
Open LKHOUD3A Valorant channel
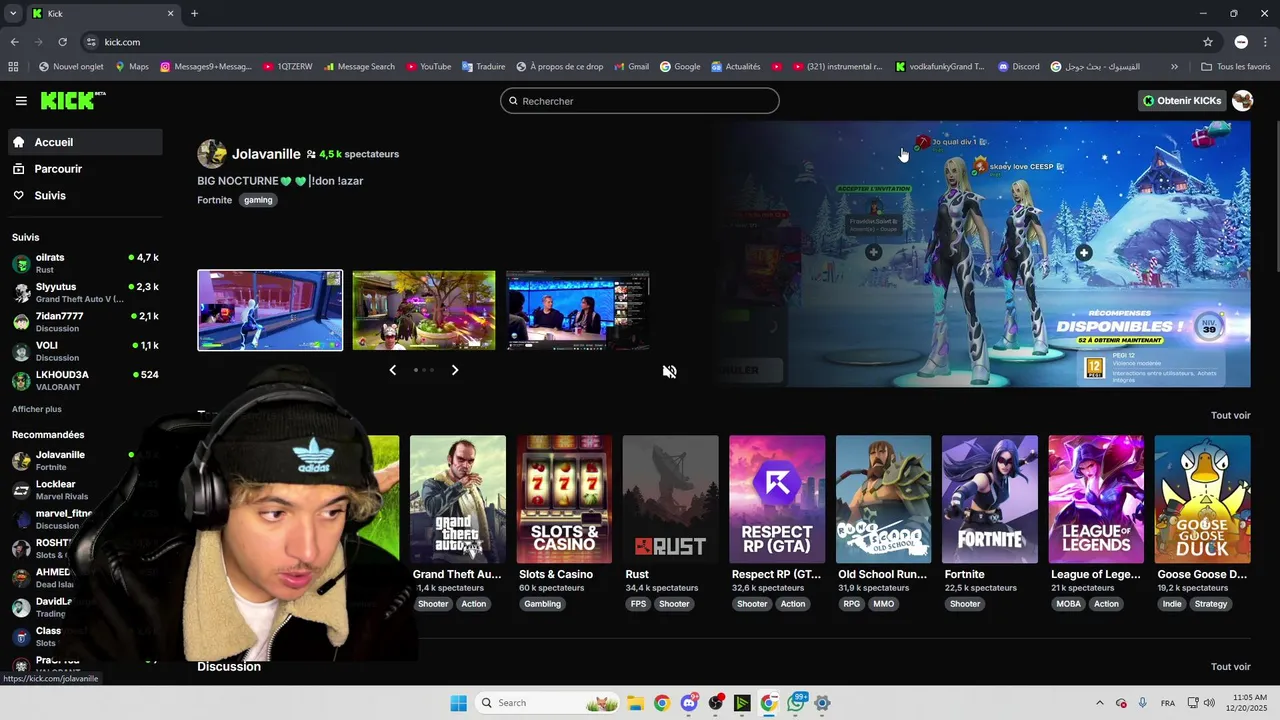[85, 380]
